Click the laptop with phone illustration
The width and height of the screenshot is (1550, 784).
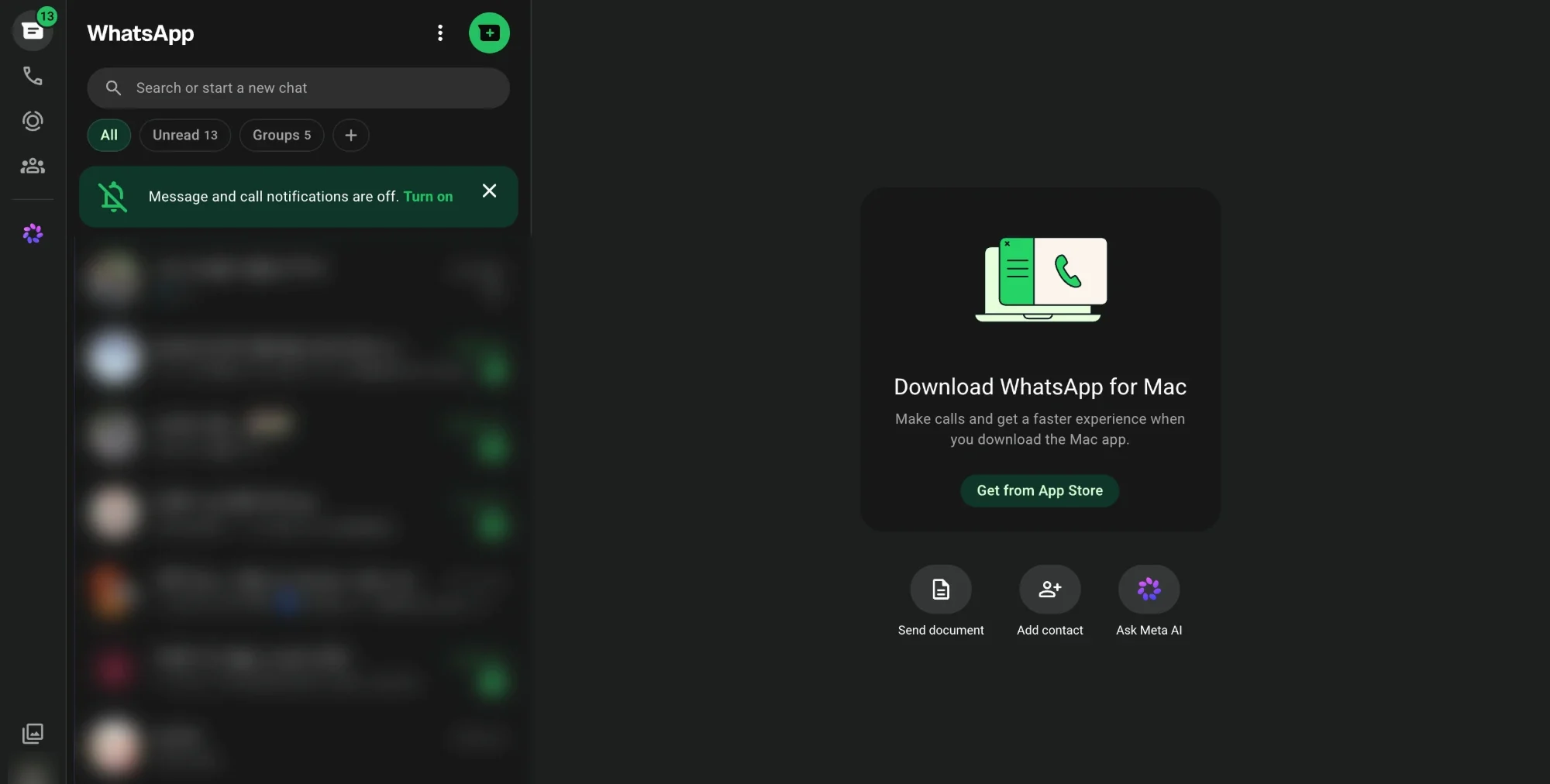pyautogui.click(x=1041, y=279)
